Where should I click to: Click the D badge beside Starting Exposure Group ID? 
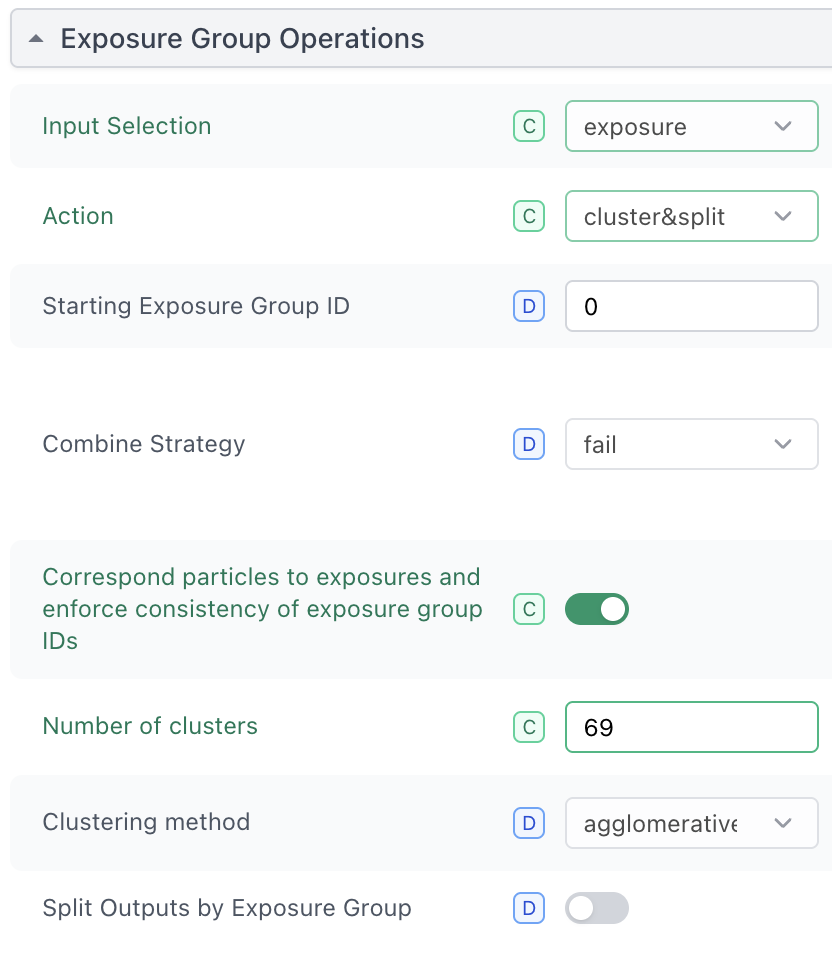point(529,306)
